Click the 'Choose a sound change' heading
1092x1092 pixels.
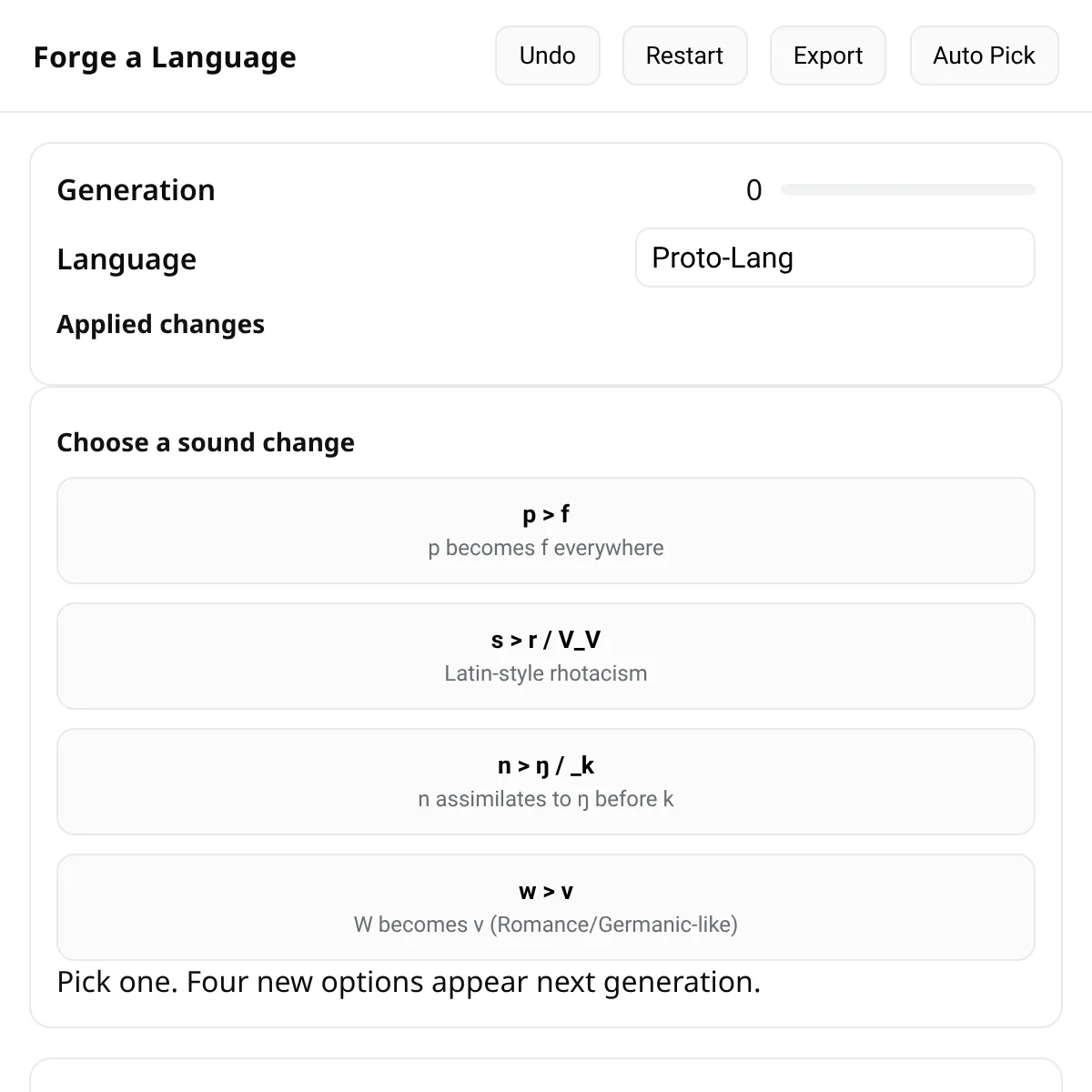coord(205,443)
